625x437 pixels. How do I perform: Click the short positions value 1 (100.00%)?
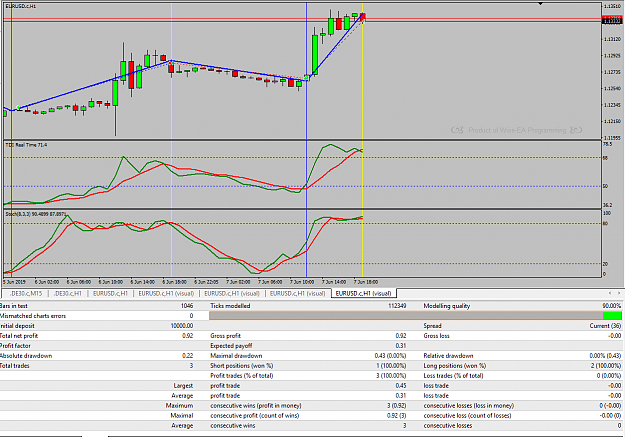pos(391,366)
